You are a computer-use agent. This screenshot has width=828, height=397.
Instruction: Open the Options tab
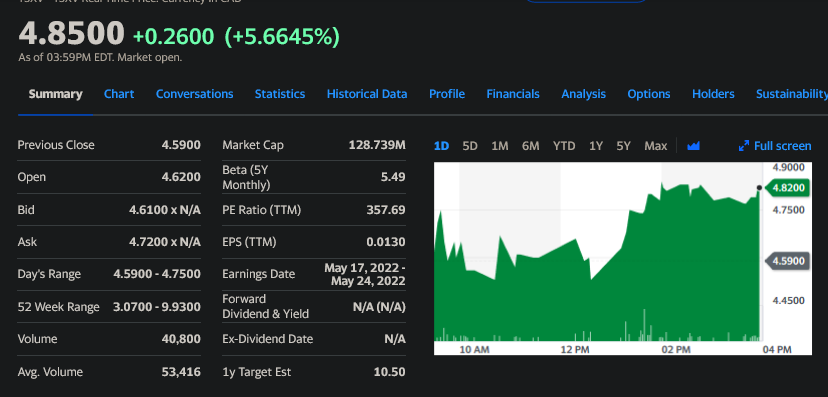tap(648, 94)
